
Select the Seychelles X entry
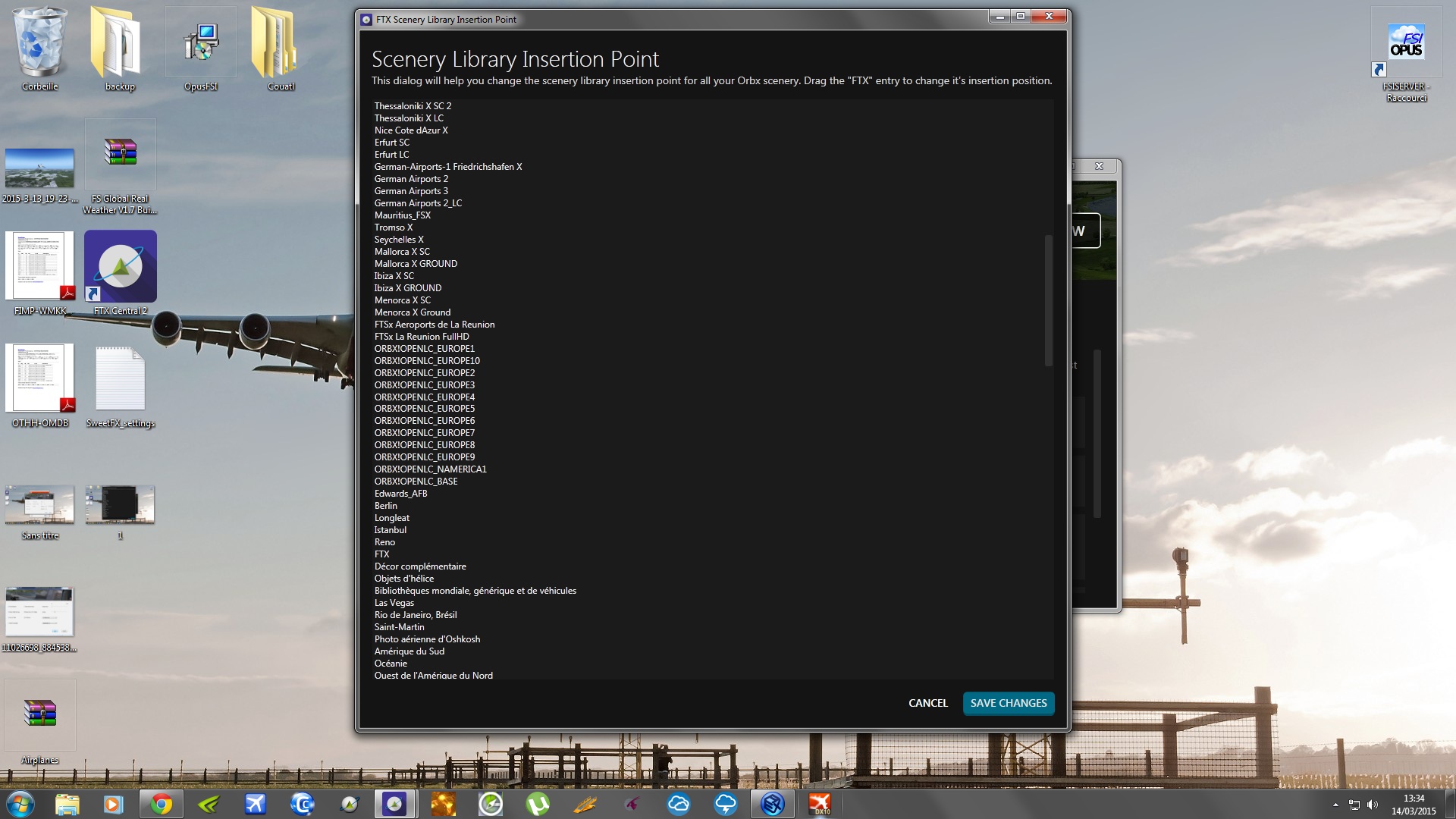click(x=399, y=240)
